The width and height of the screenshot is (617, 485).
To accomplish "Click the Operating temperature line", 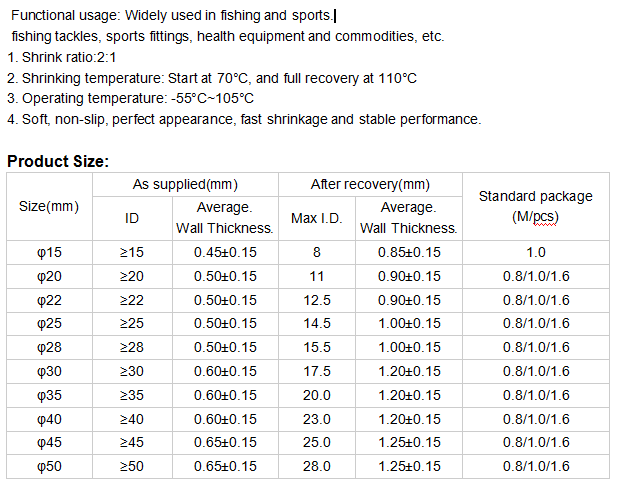I will 130,98.
